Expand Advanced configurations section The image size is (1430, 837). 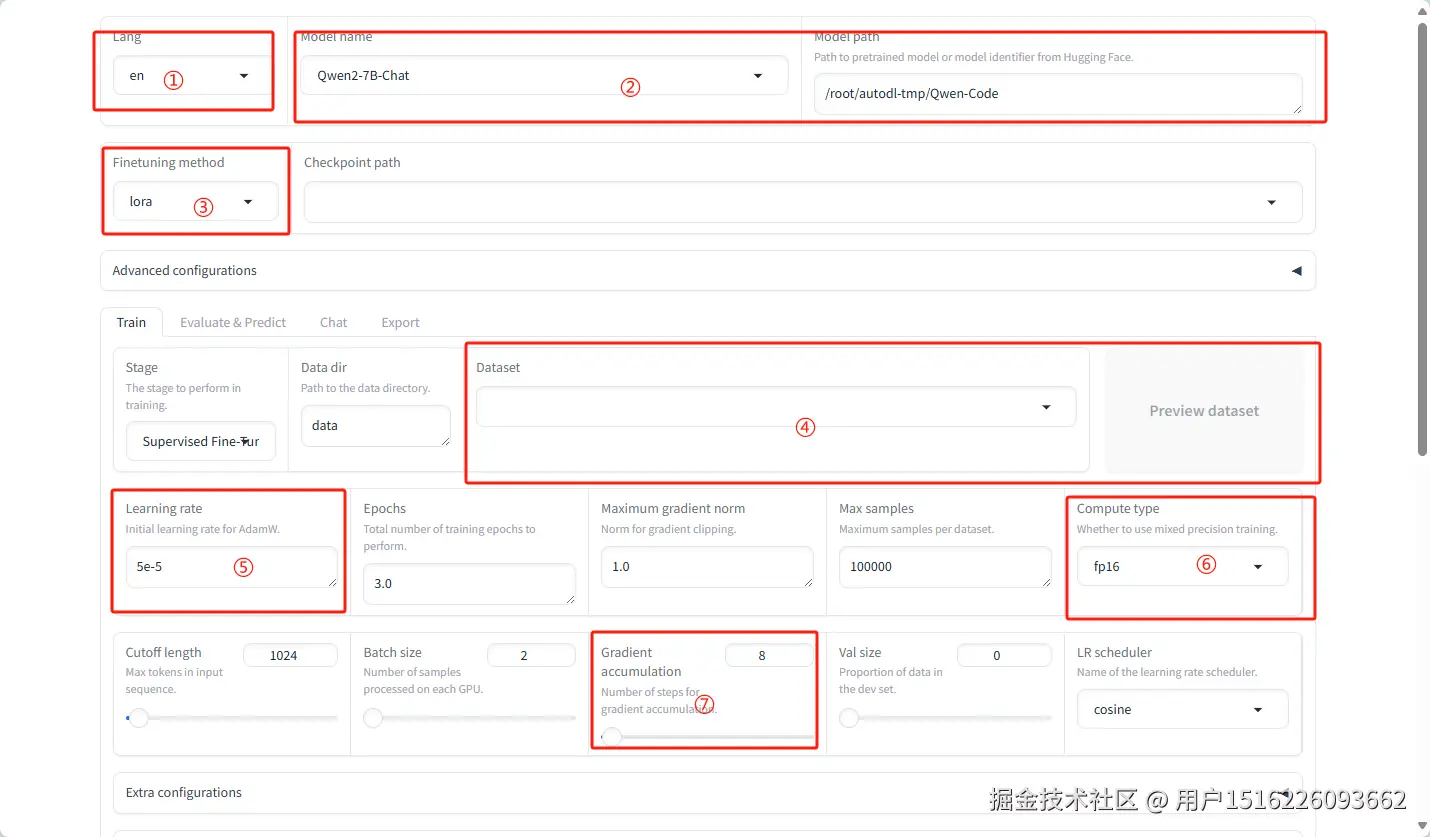click(x=708, y=270)
